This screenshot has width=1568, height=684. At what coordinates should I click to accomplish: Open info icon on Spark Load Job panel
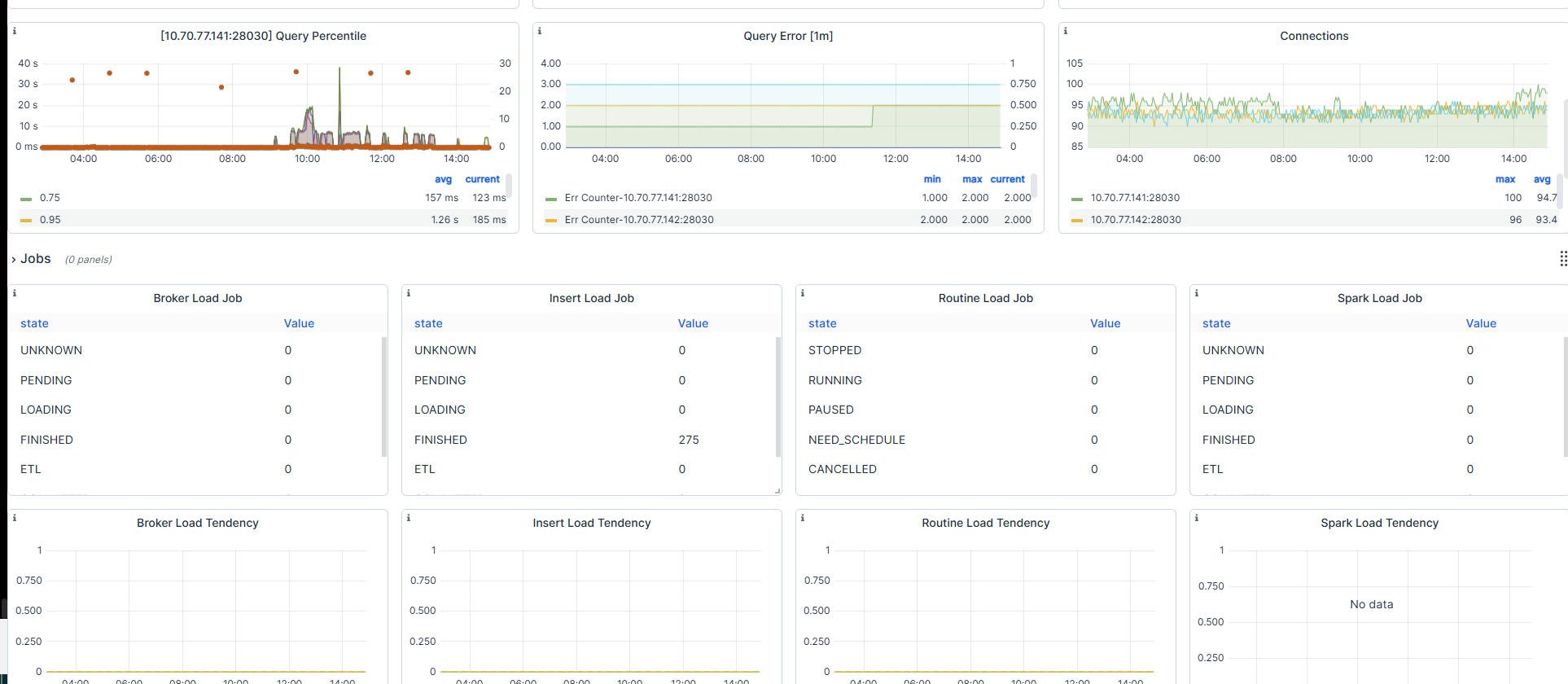[x=1197, y=293]
